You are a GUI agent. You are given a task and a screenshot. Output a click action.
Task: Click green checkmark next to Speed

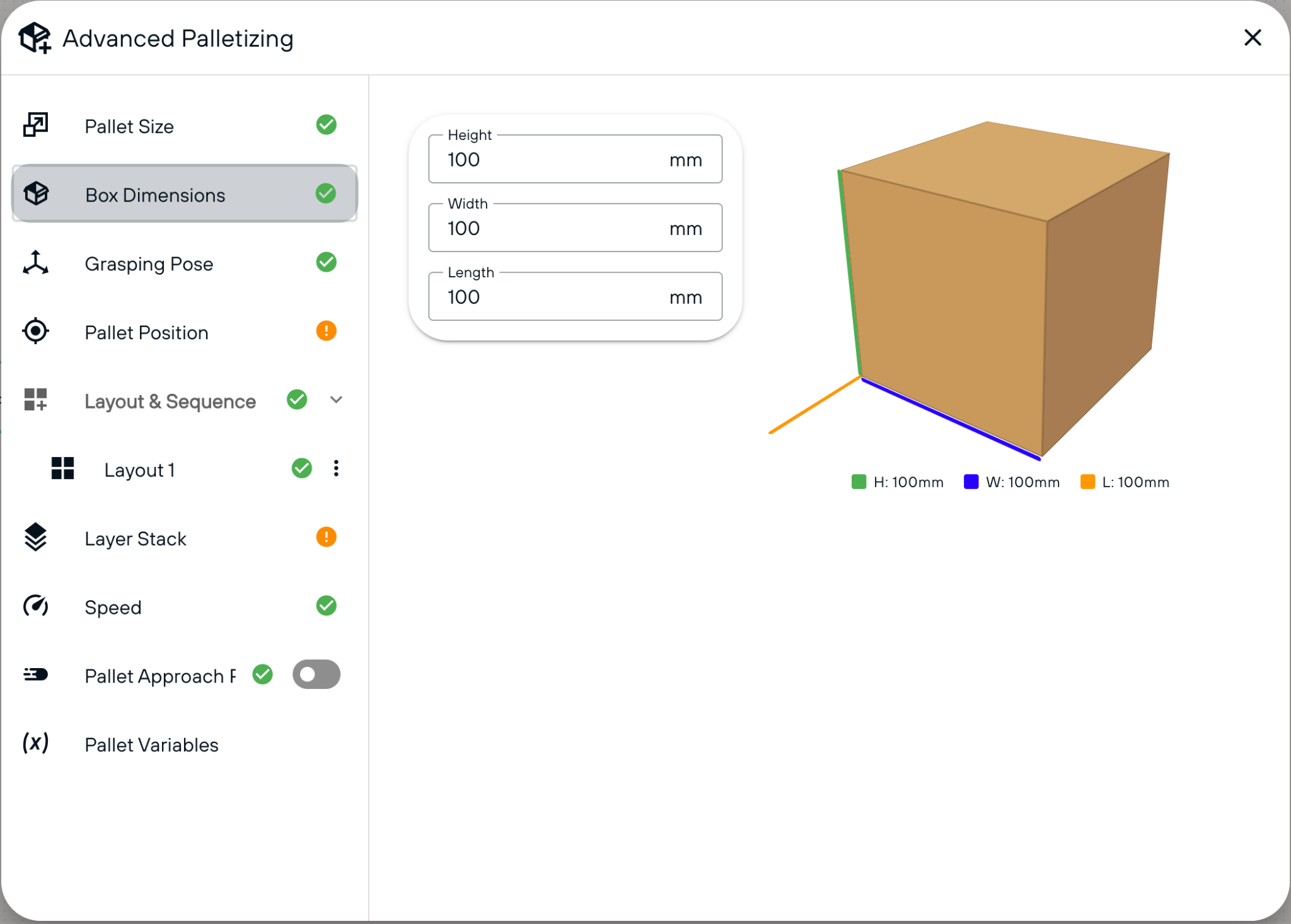(326, 606)
